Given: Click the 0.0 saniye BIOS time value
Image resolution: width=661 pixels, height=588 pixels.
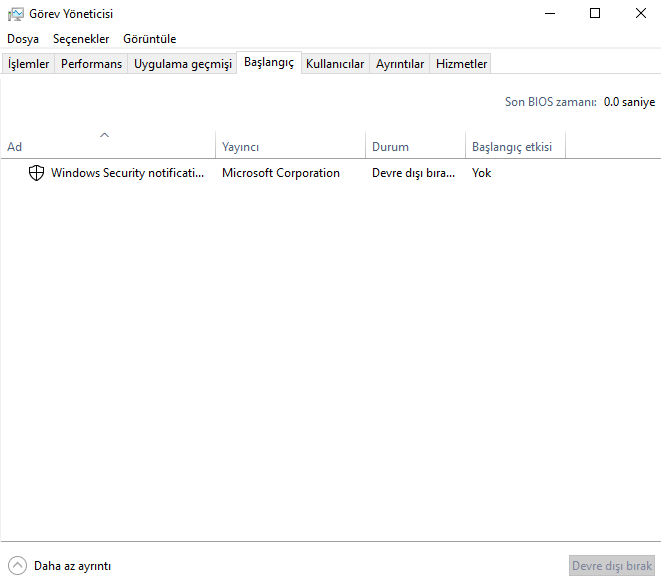Looking at the screenshot, I should (629, 102).
